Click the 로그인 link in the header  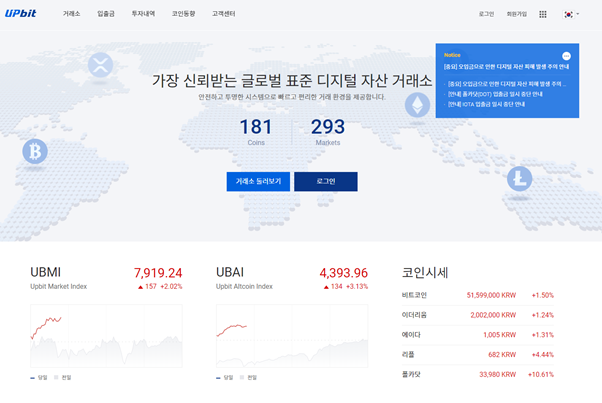click(486, 14)
